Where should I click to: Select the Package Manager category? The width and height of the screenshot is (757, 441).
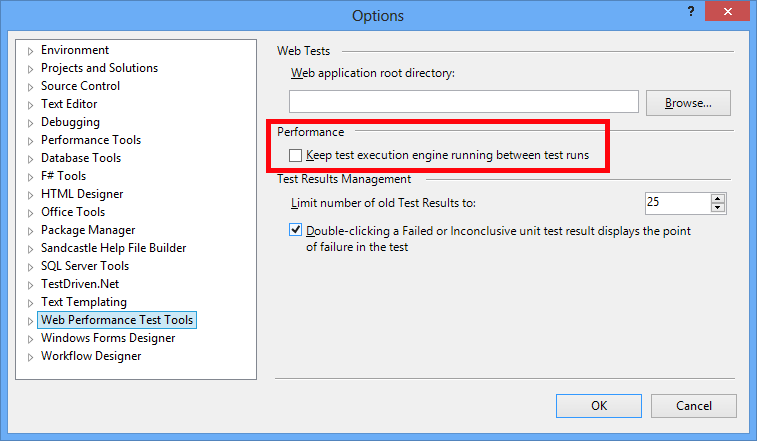point(87,230)
